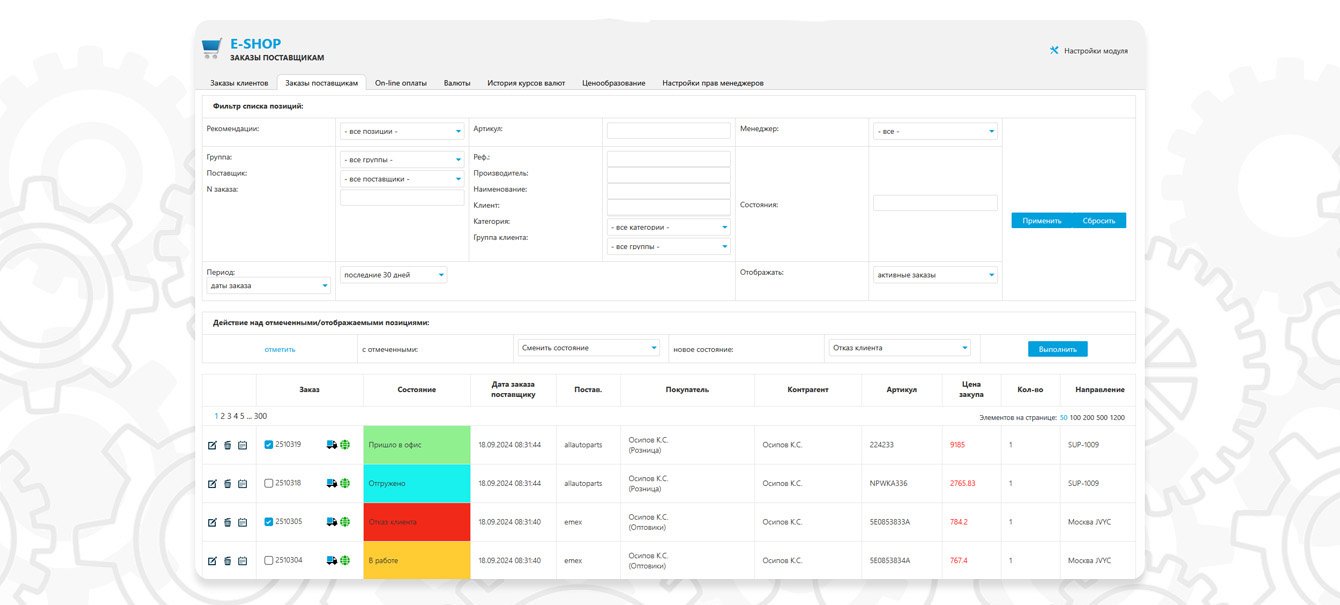Click the green globe icon for order 2510305
The height and width of the screenshot is (605, 1340).
click(345, 522)
